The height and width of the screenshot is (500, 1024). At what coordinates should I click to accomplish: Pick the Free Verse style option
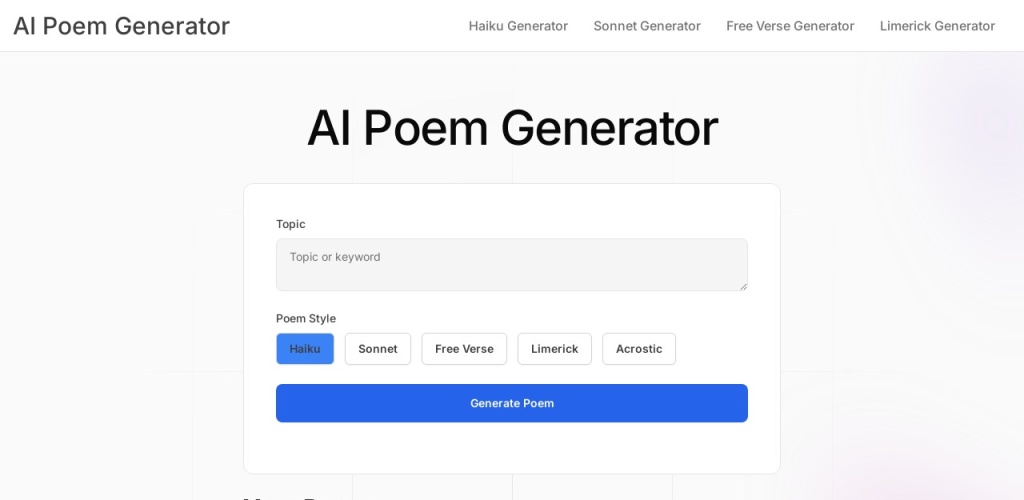(x=464, y=349)
